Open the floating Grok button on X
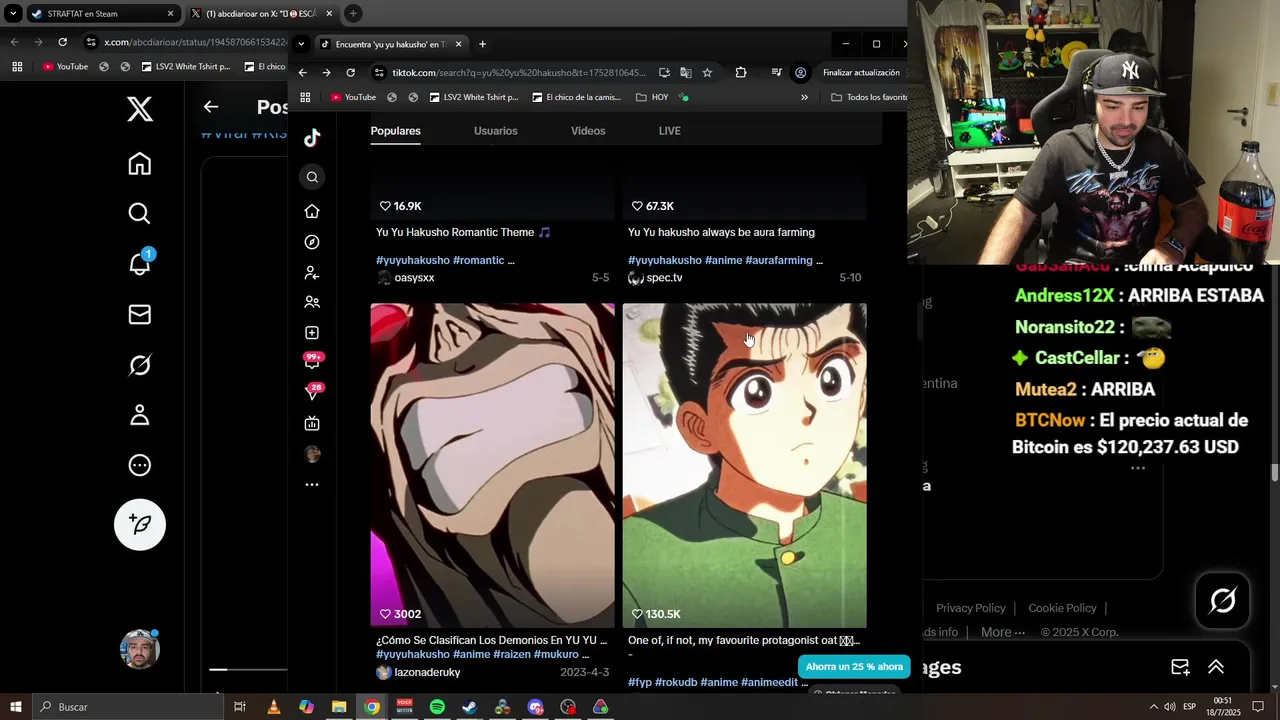 [x=1222, y=600]
